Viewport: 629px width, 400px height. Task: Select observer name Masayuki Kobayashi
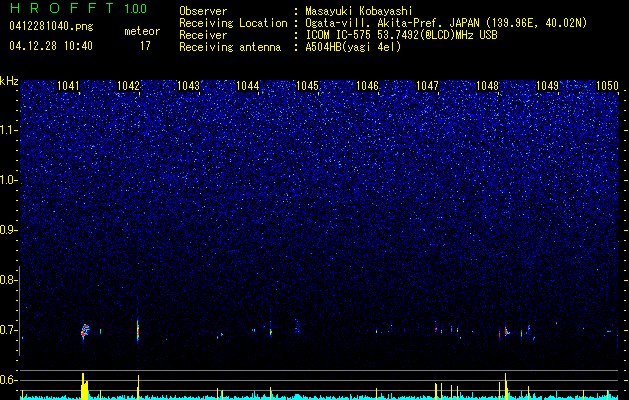tap(359, 11)
